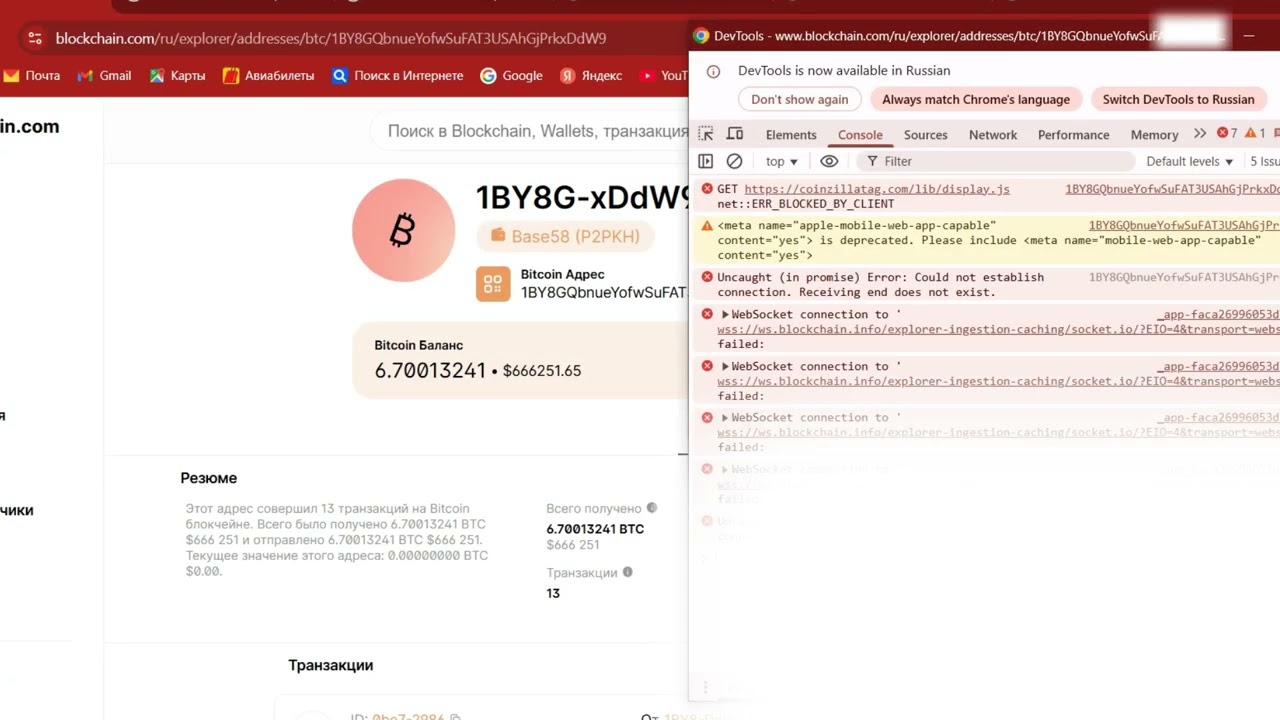
Task: Click the error icon of the Uncaught promise message
Action: [x=707, y=277]
